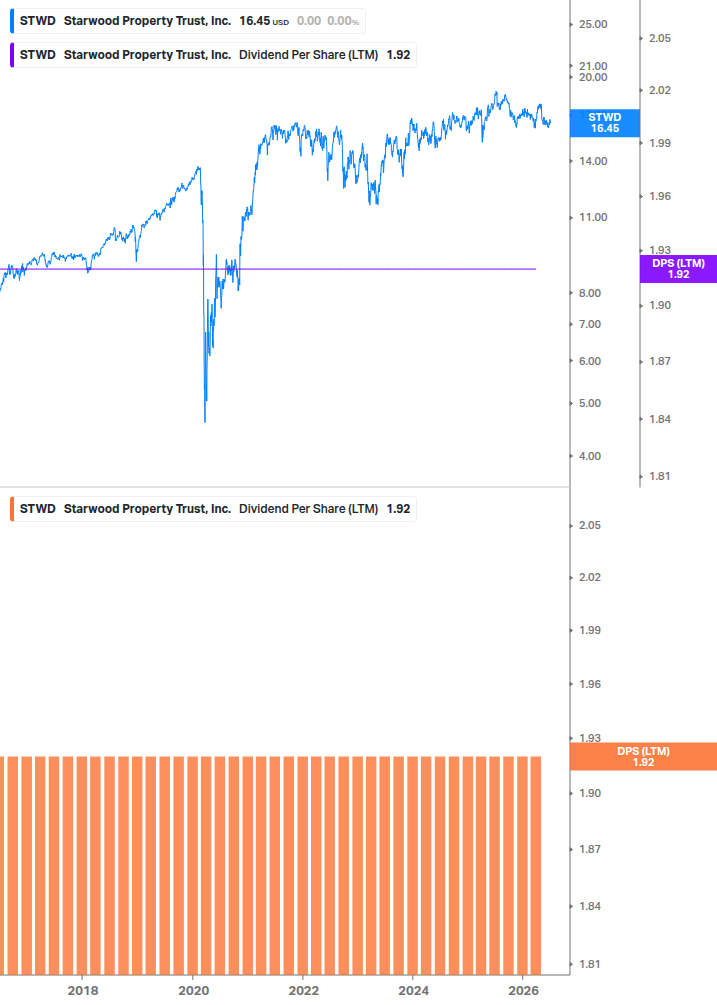Click the 11.00 price axis label
Screen dimensions: 717x1005
pos(593,217)
